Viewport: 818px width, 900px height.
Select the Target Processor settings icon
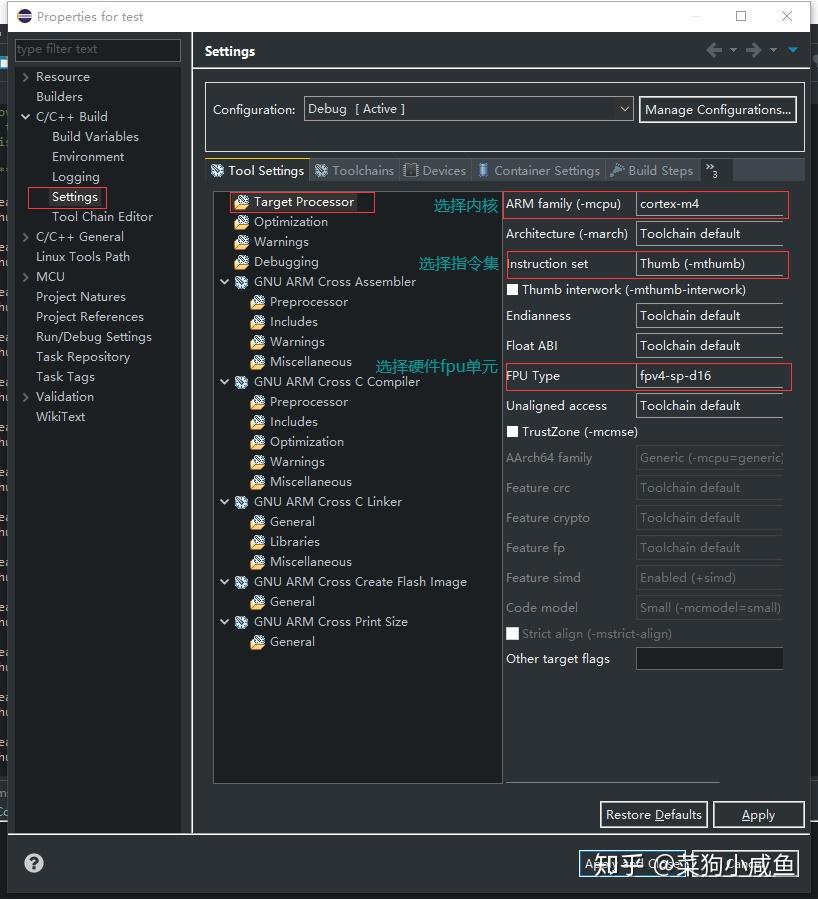pyautogui.click(x=242, y=201)
